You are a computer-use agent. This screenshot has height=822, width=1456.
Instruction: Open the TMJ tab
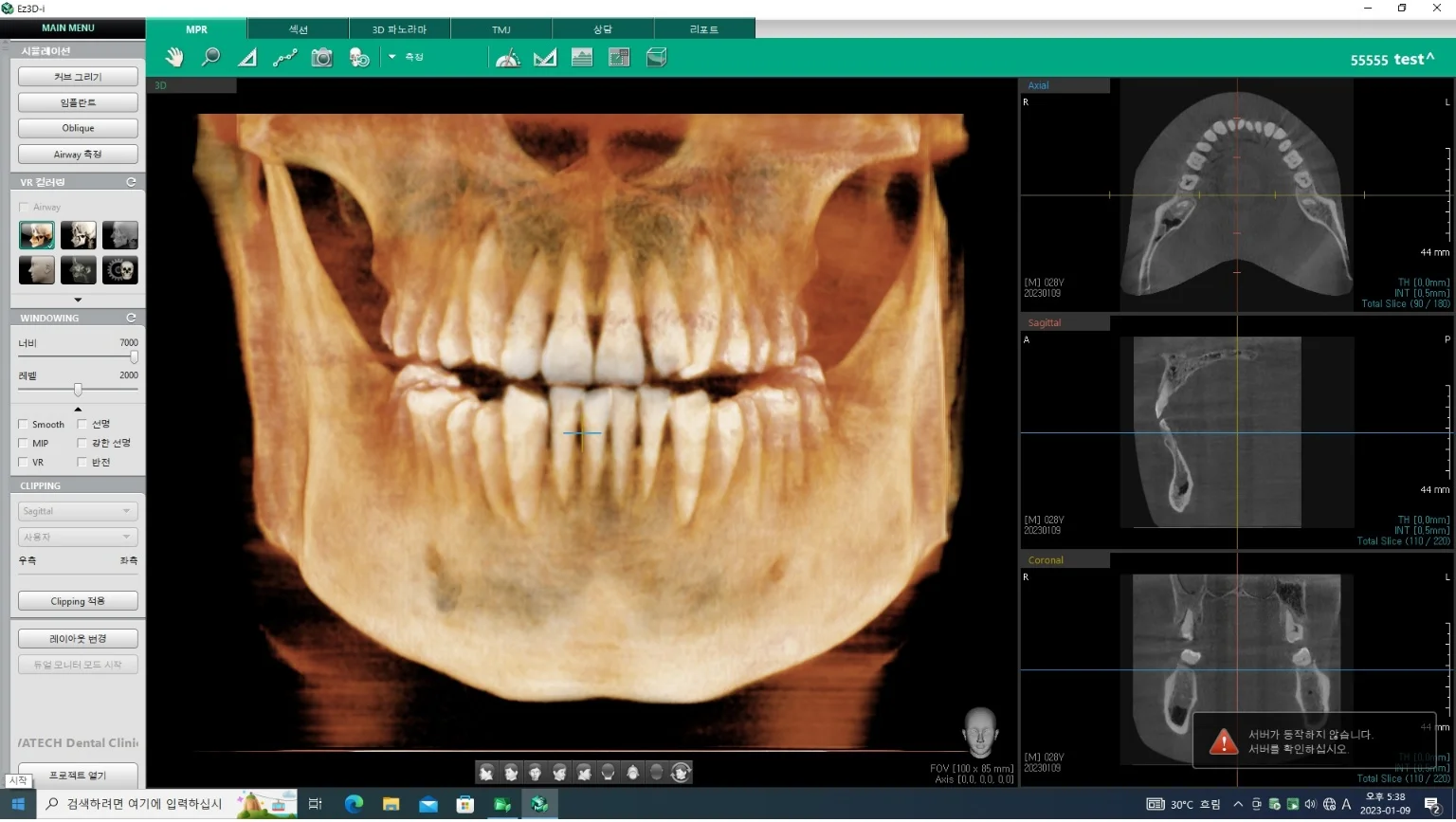click(501, 29)
